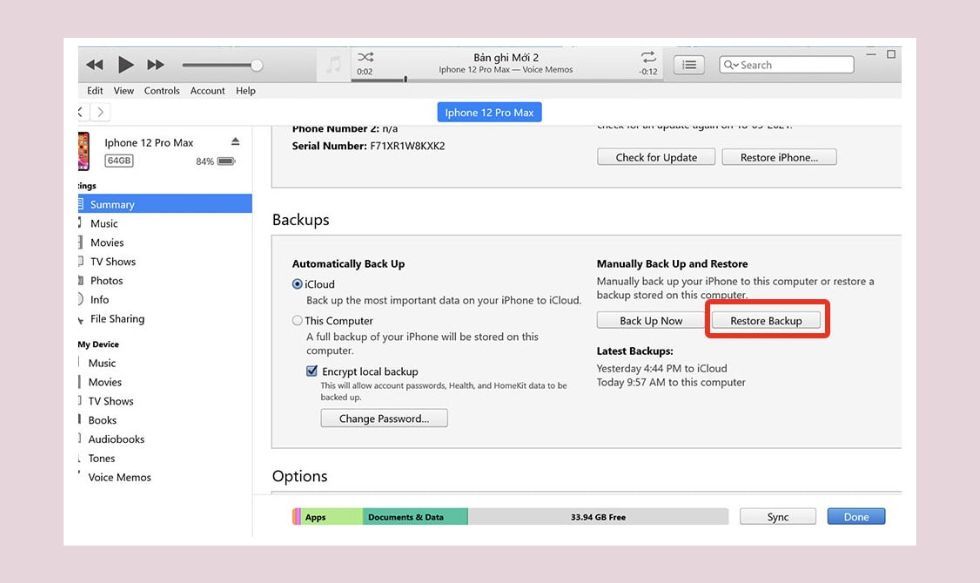Image resolution: width=980 pixels, height=583 pixels.
Task: Select the Iphone 12 Pro Max tab
Action: click(489, 112)
